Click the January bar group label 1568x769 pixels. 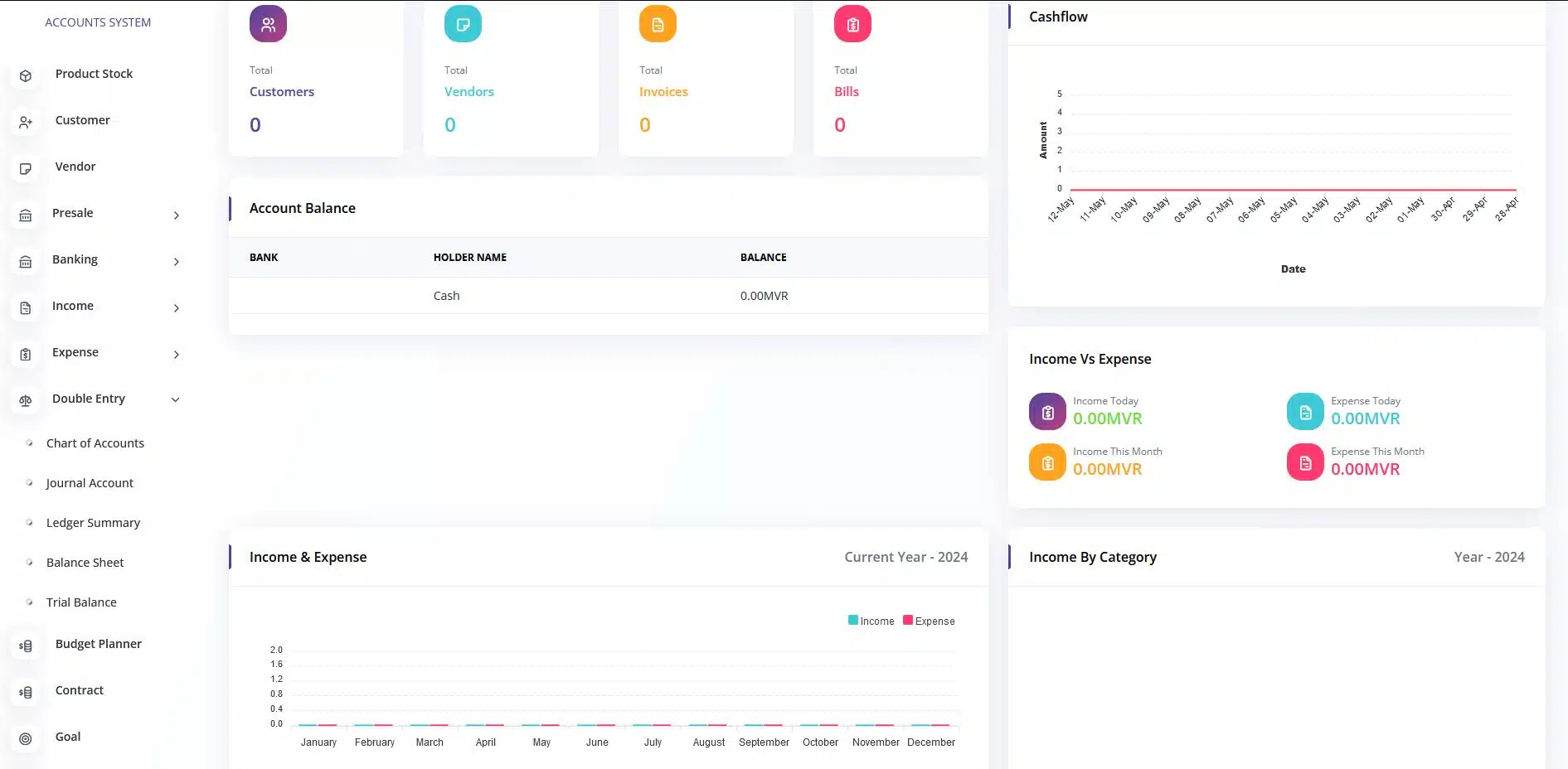coord(318,742)
